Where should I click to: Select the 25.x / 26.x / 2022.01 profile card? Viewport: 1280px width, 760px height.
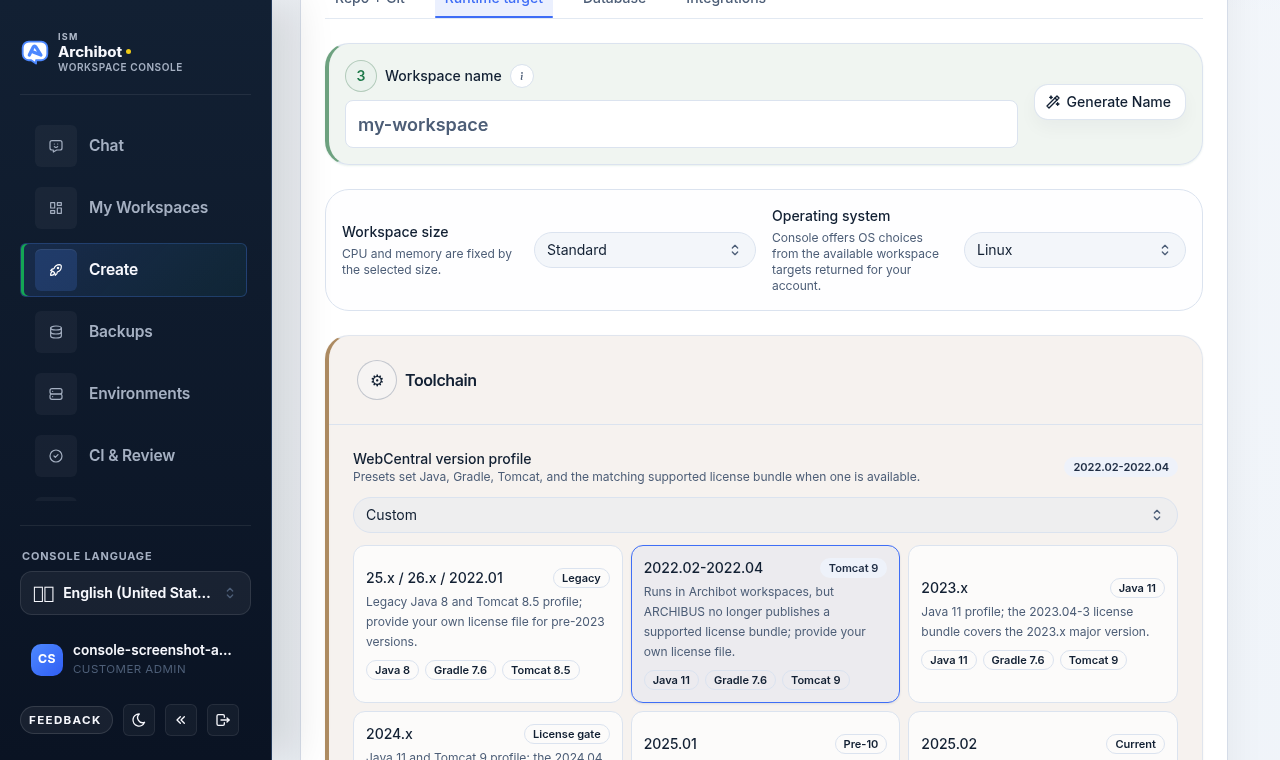coord(488,624)
